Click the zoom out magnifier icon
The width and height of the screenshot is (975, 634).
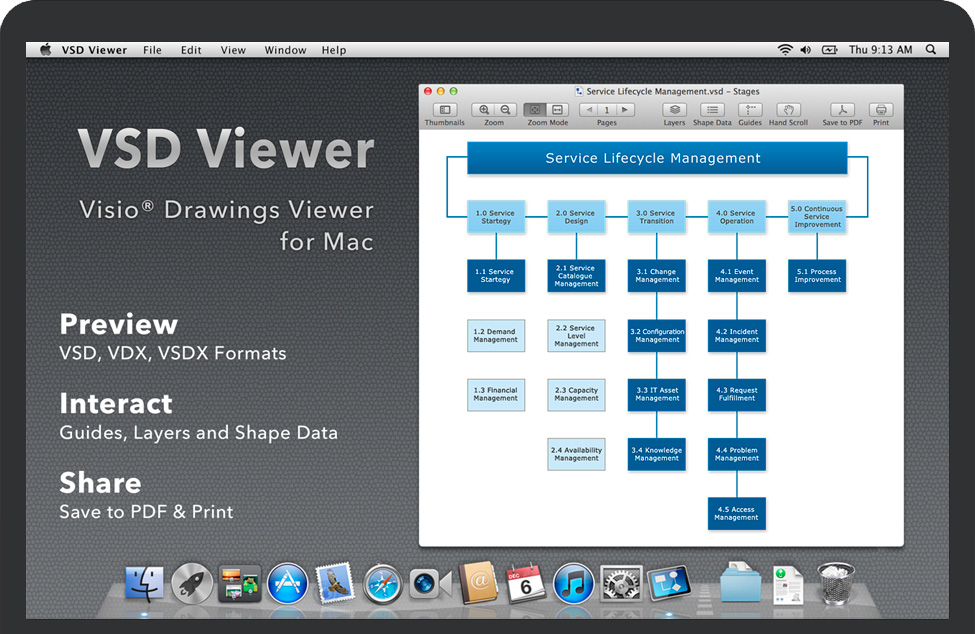coord(505,110)
